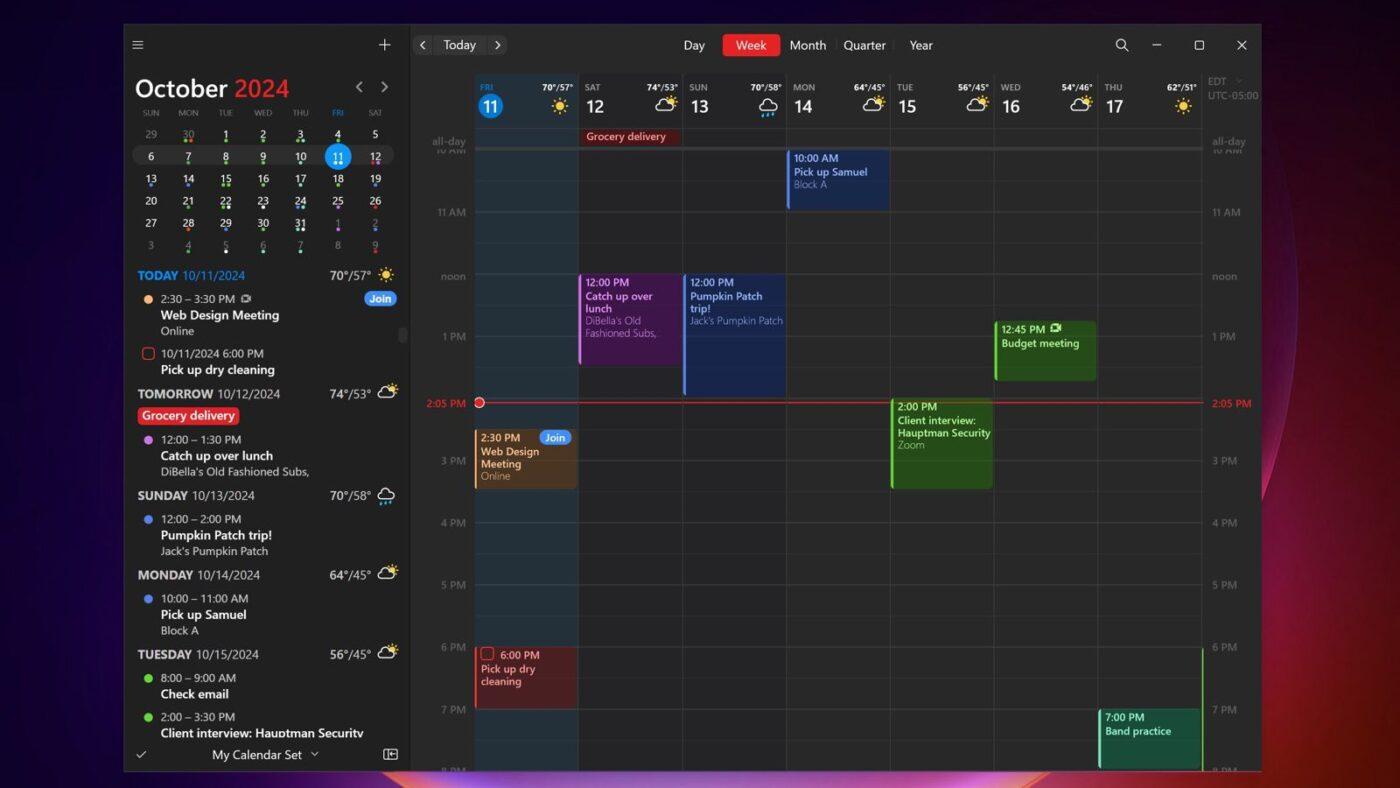The image size is (1400, 788).
Task: Open the search magnifier icon
Action: (1122, 45)
